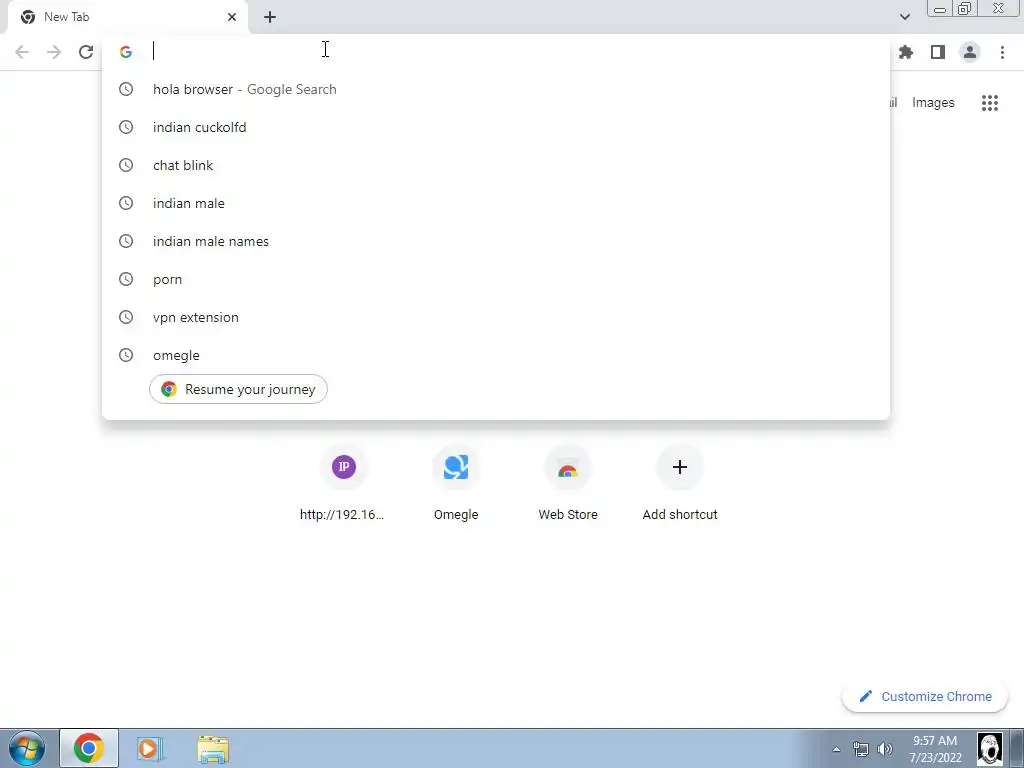Open Chrome three-dot menu
The width and height of the screenshot is (1024, 768).
(x=1002, y=52)
